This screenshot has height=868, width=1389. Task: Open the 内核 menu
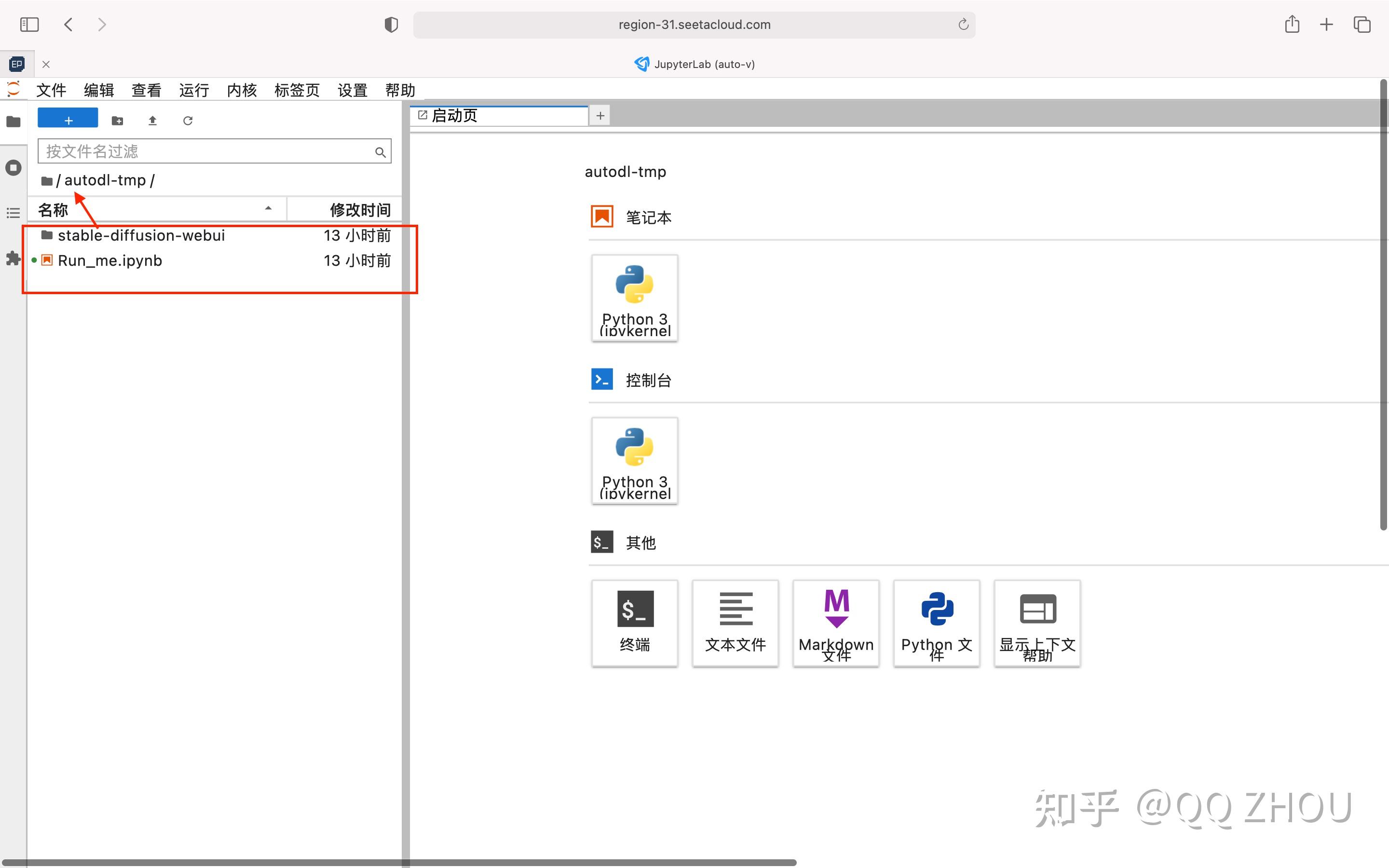click(x=242, y=90)
